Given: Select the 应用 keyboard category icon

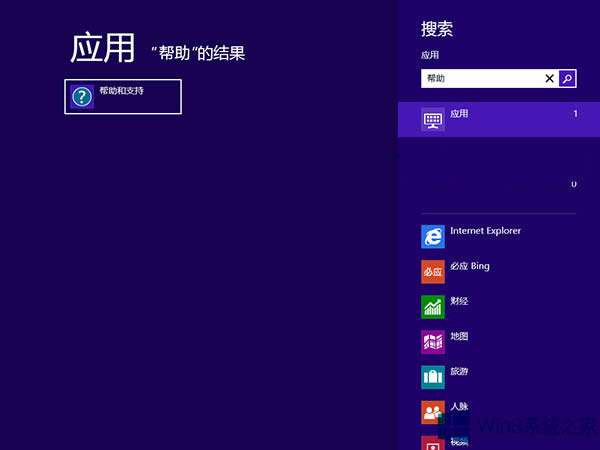Looking at the screenshot, I should pyautogui.click(x=432, y=120).
